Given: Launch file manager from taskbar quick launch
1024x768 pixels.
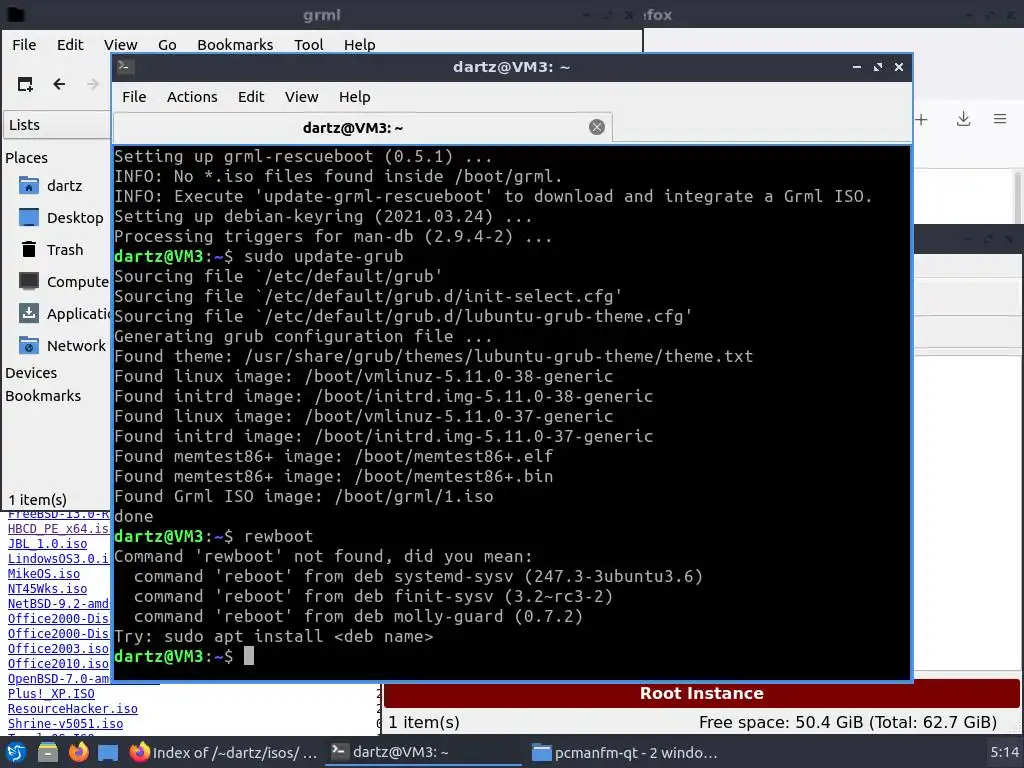Looking at the screenshot, I should pyautogui.click(x=48, y=752).
